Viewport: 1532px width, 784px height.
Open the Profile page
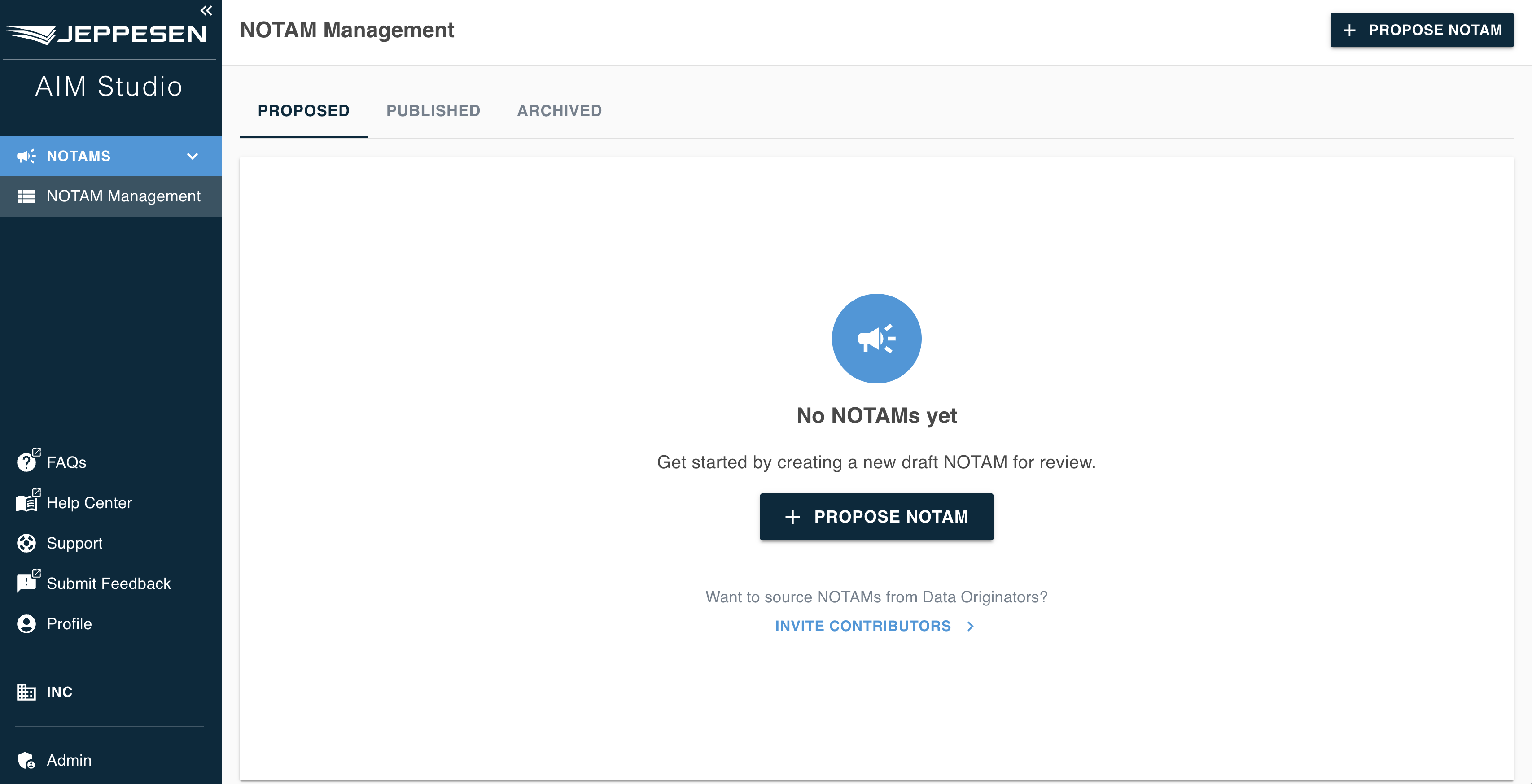[x=69, y=624]
